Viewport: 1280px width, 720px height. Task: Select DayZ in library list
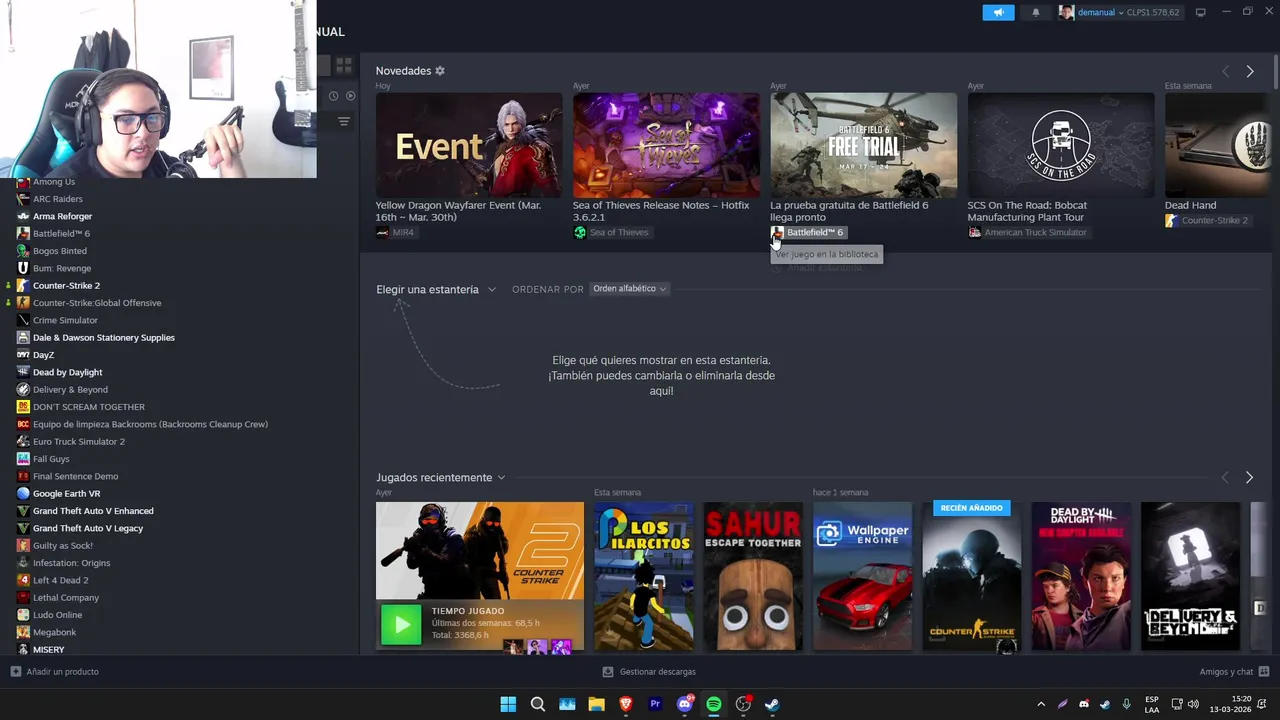(43, 355)
